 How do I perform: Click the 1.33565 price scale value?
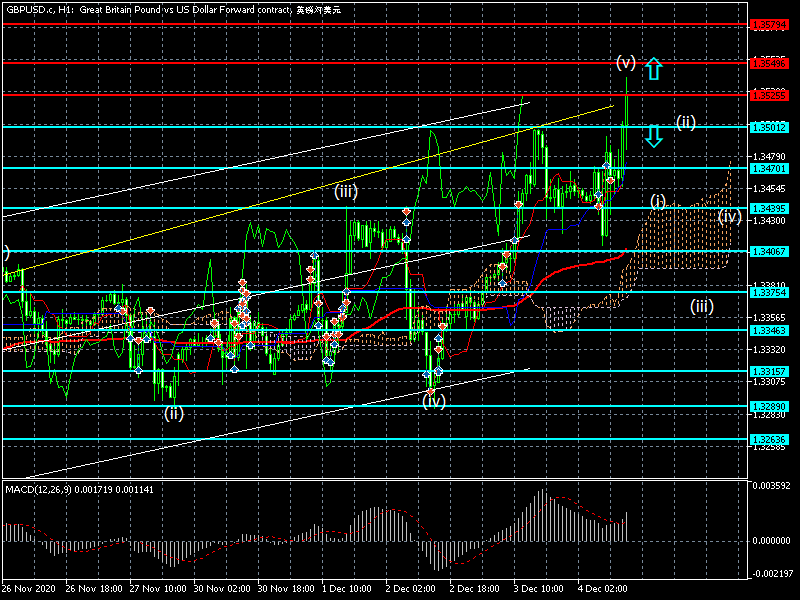click(x=769, y=317)
